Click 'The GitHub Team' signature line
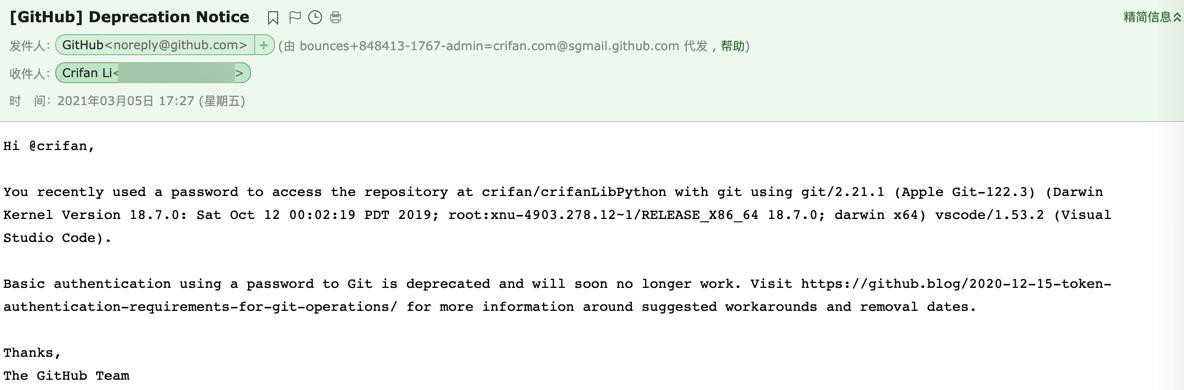1184x390 pixels. [x=66, y=376]
